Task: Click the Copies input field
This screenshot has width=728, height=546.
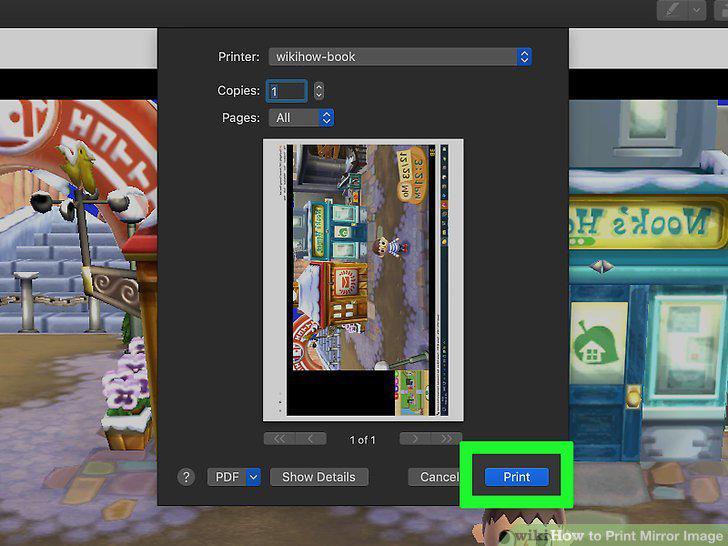Action: 286,91
